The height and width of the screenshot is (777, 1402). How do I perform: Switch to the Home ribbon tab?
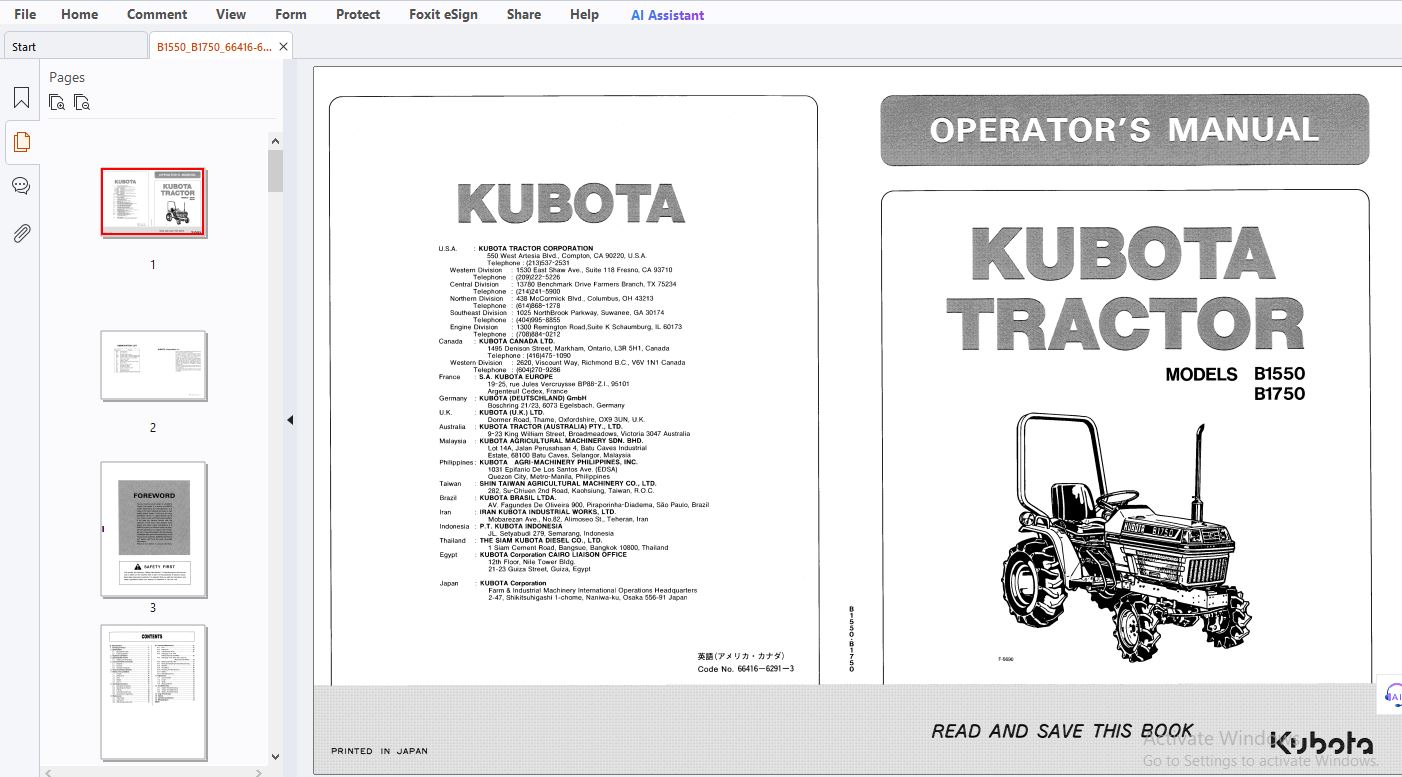tap(80, 14)
